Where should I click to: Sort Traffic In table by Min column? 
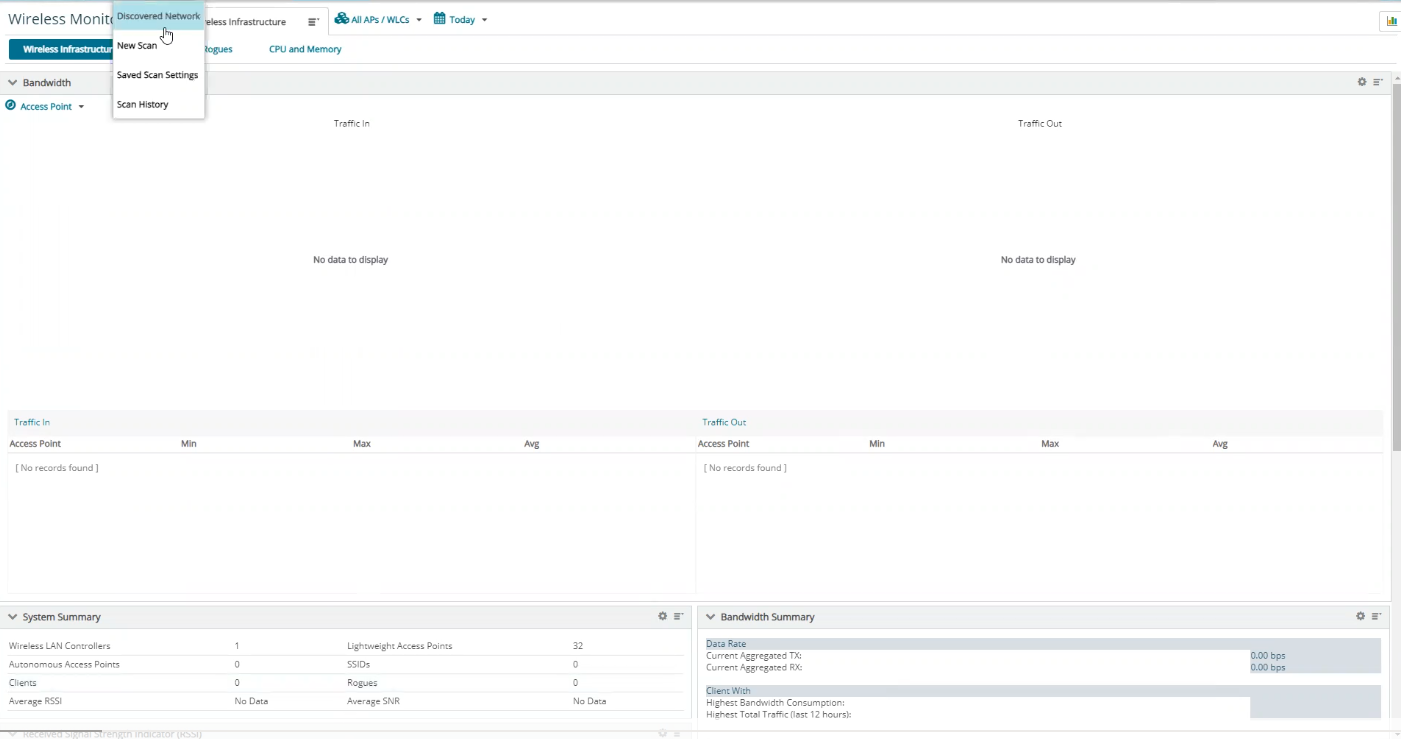coord(189,444)
